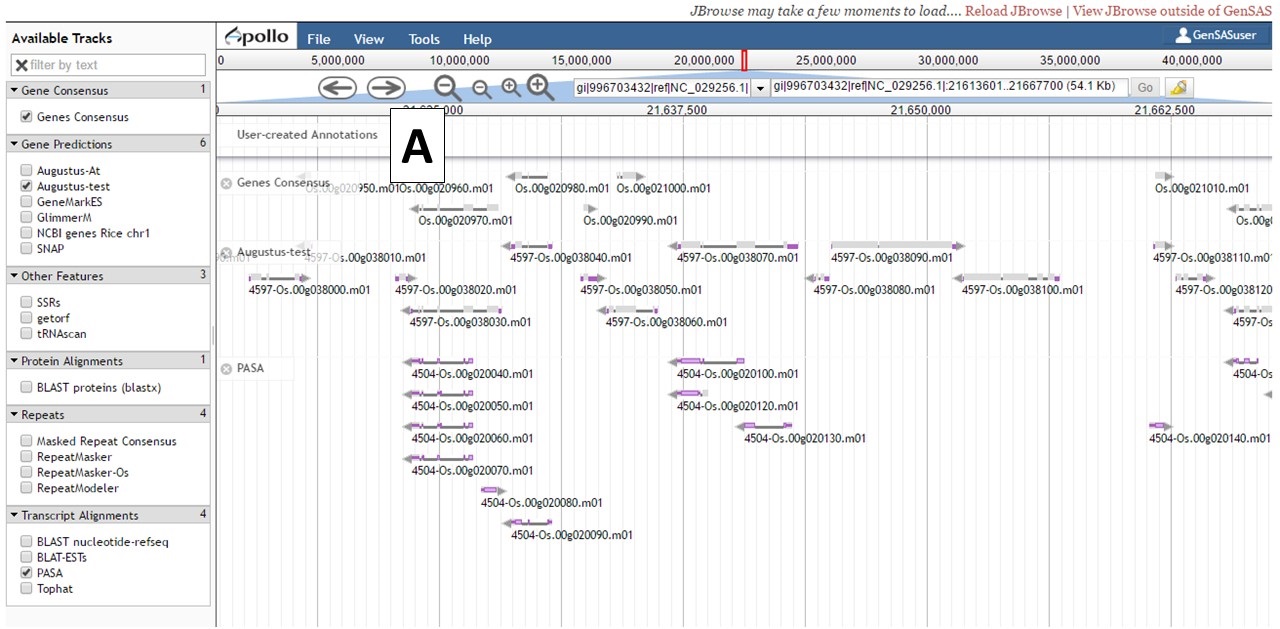This screenshot has height=629, width=1280.
Task: Close the PASA track via its x icon
Action: pyautogui.click(x=228, y=368)
